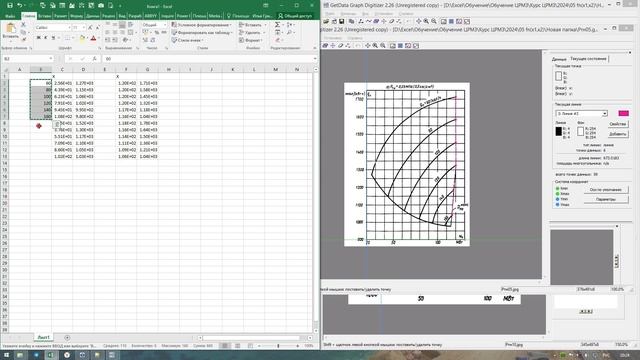Click the Excel vertical scrollbar

tap(316, 200)
